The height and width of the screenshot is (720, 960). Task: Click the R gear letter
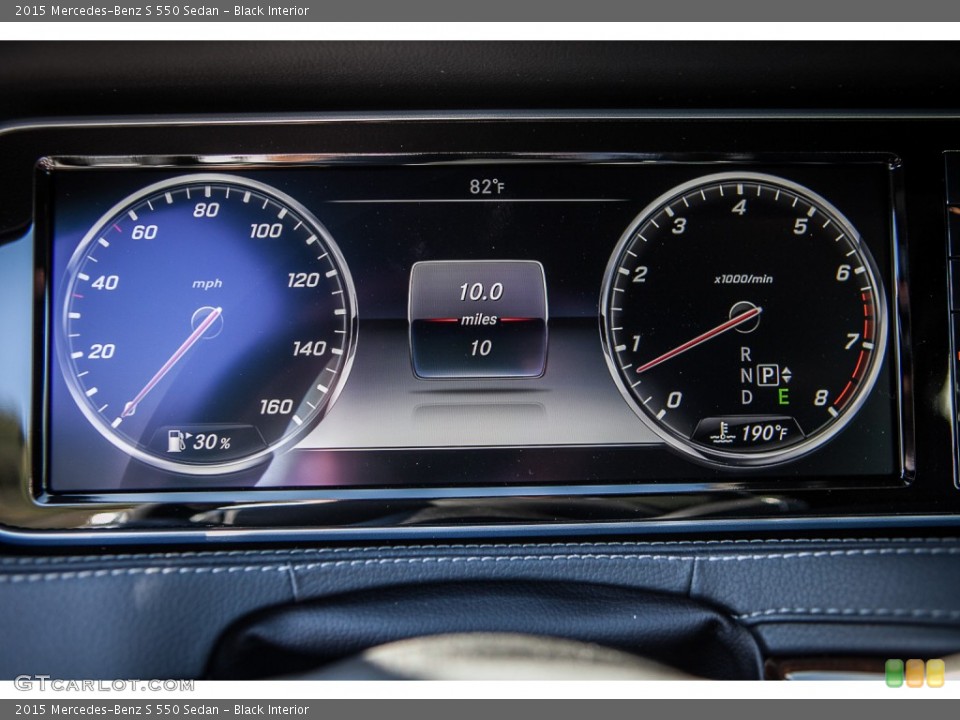746,354
